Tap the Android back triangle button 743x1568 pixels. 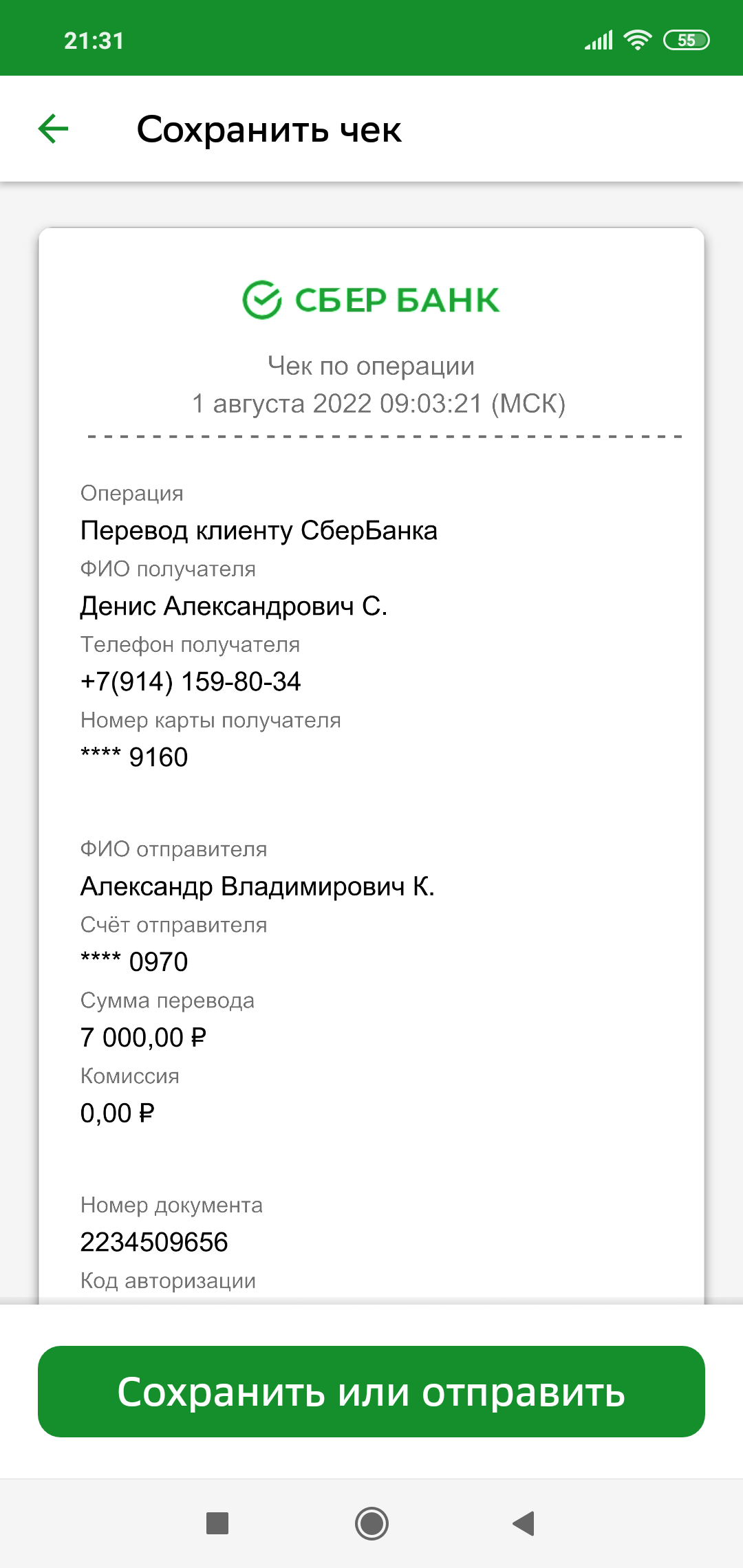pos(524,1523)
